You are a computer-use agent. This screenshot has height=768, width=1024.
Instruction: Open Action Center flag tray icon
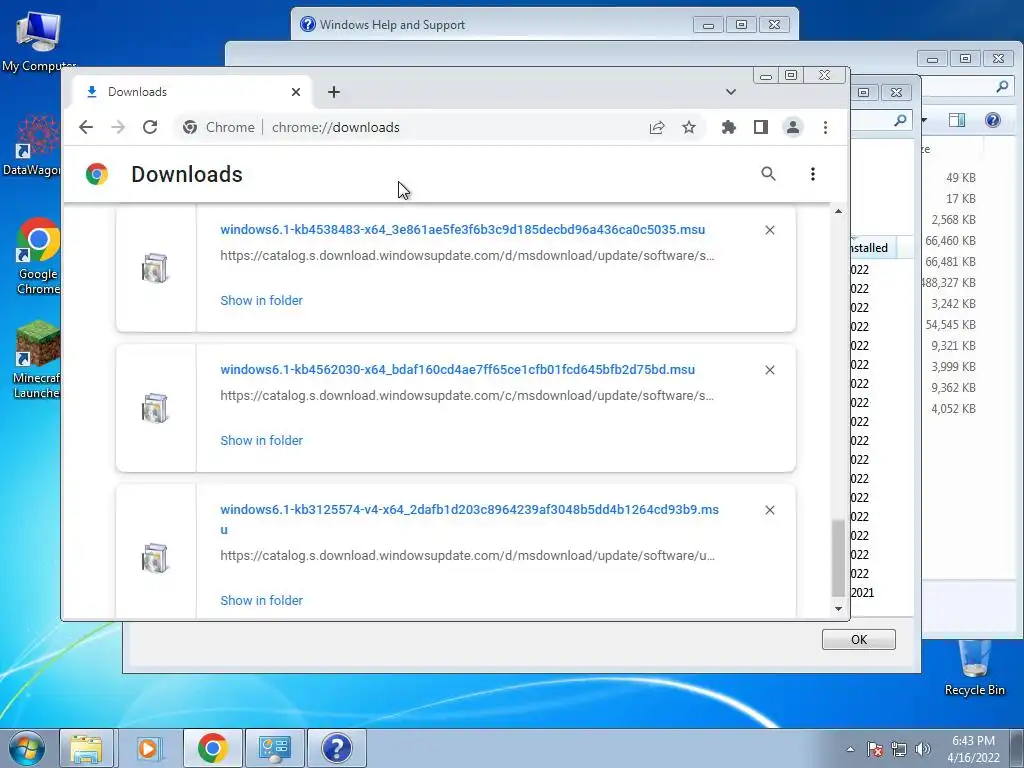[x=875, y=749]
